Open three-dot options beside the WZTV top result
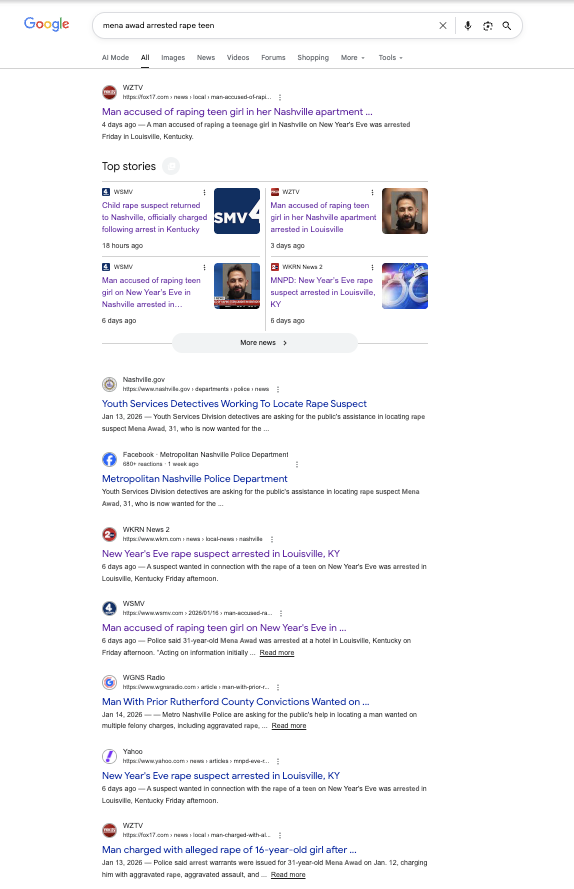 tap(280, 98)
